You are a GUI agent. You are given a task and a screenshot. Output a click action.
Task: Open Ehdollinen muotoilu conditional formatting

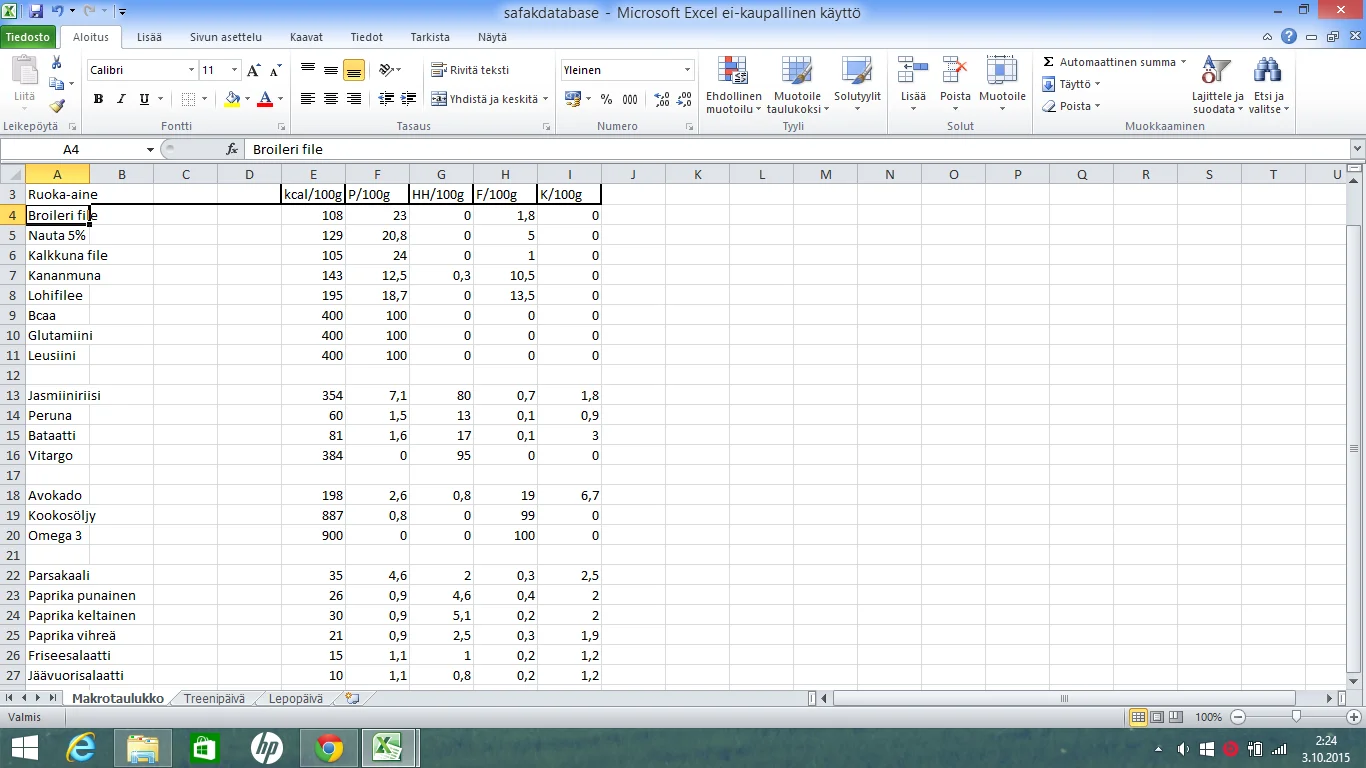click(x=734, y=86)
